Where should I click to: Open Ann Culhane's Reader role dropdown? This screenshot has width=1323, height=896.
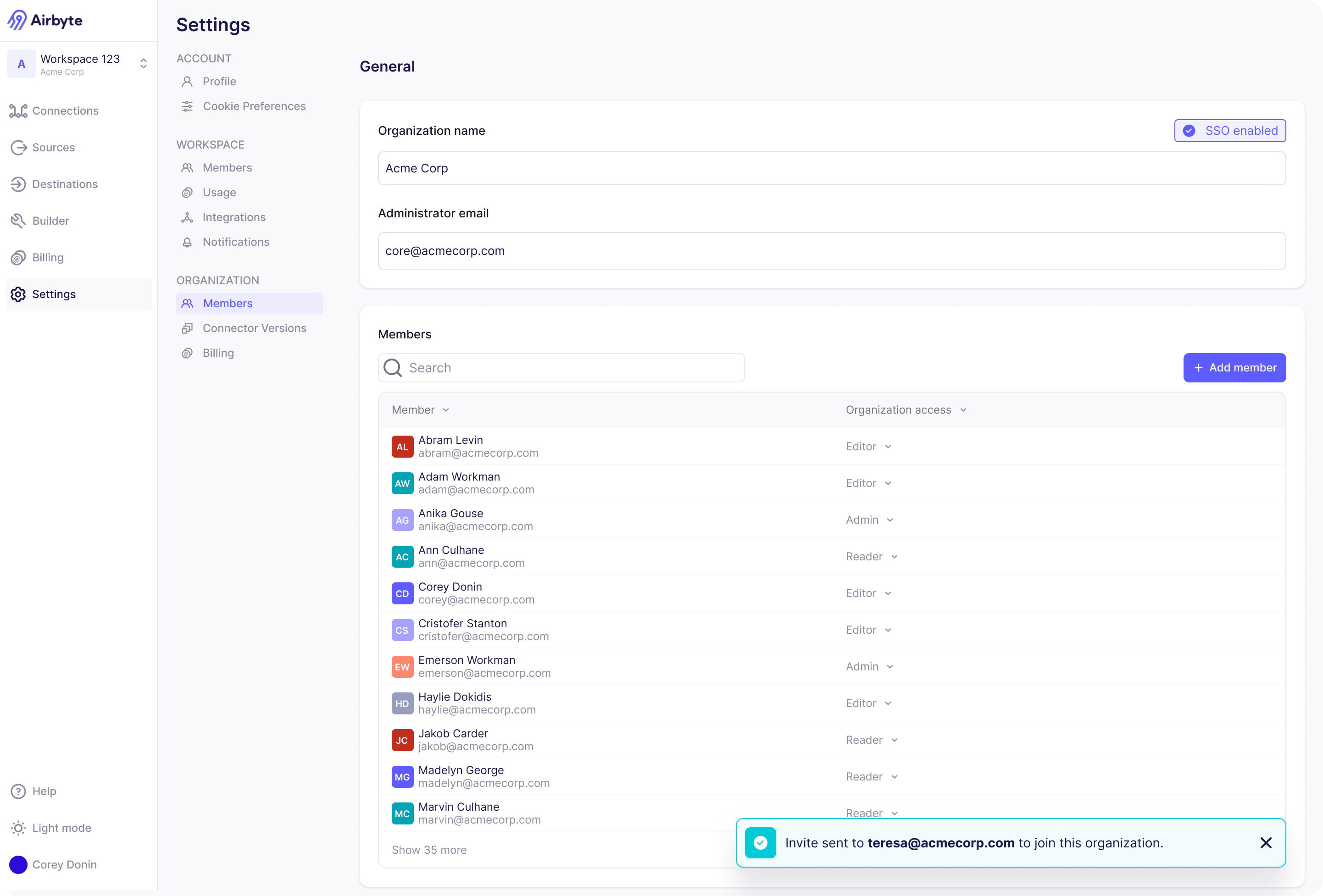coord(871,557)
